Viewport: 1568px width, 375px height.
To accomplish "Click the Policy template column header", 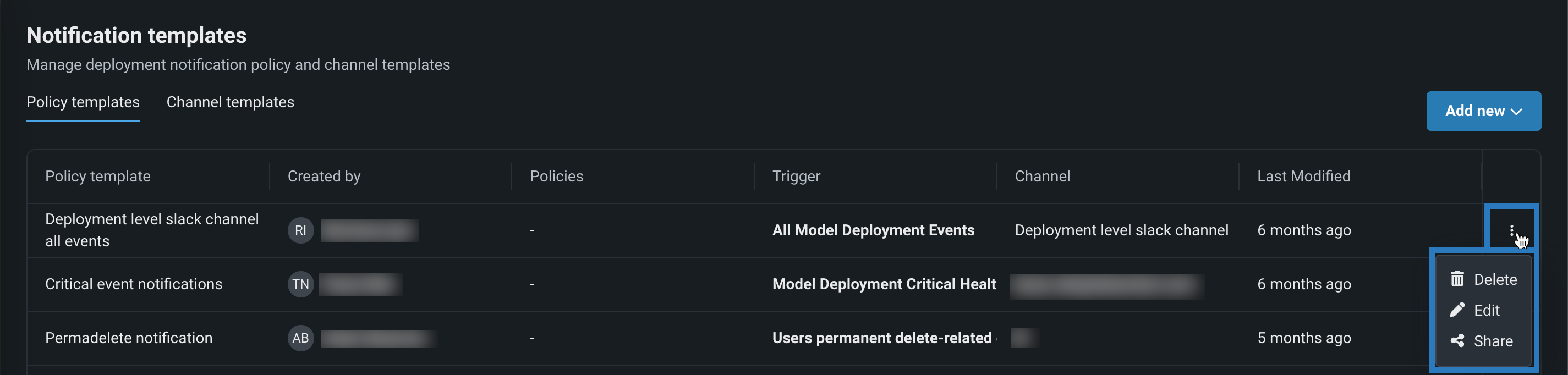I will [97, 177].
